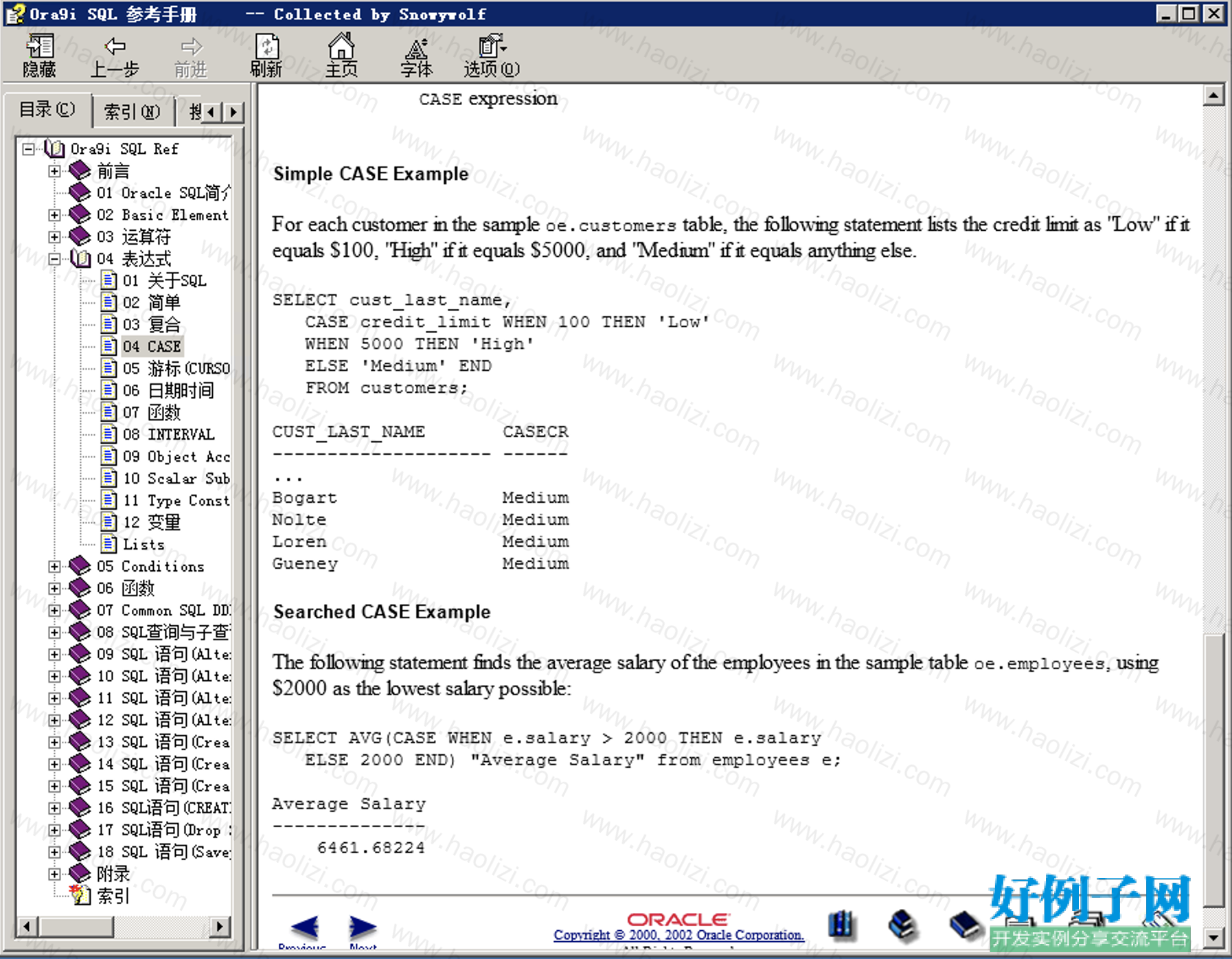Screen dimensions: 1232x959
Task: Open the 08 INTERVAL topic
Action: 169,435
